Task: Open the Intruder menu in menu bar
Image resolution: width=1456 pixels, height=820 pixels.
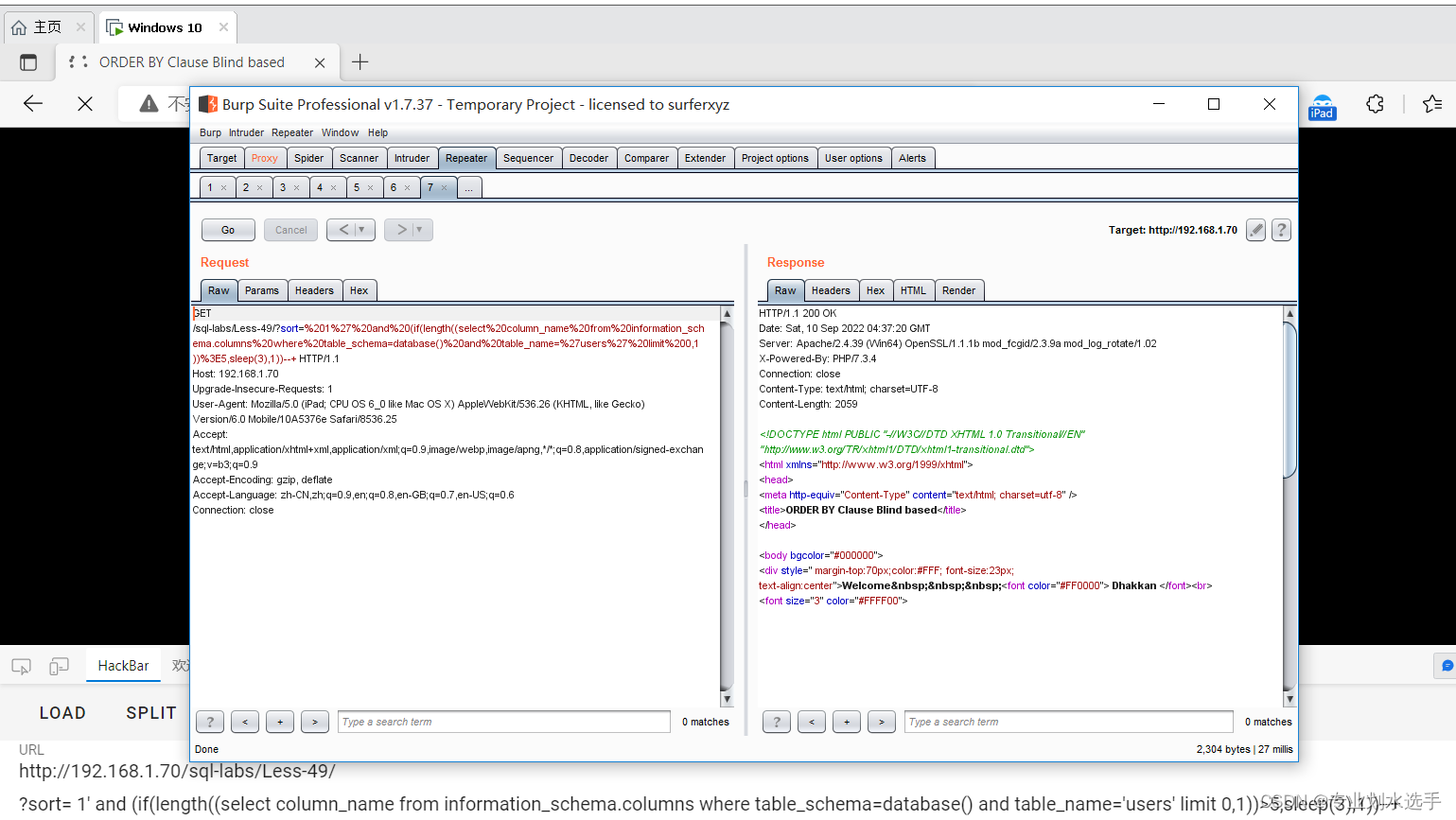Action: (246, 132)
